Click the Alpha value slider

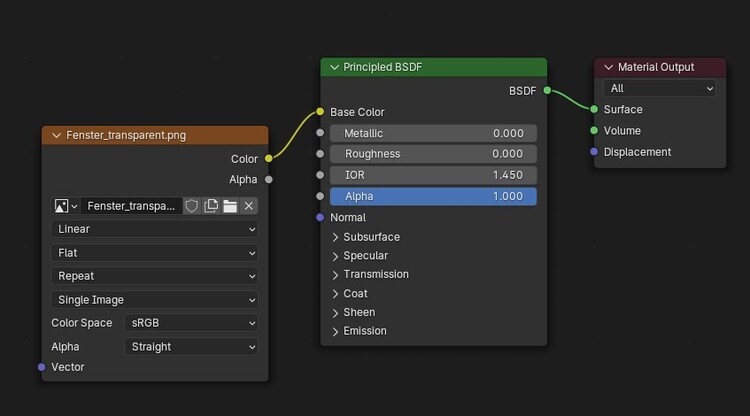433,197
